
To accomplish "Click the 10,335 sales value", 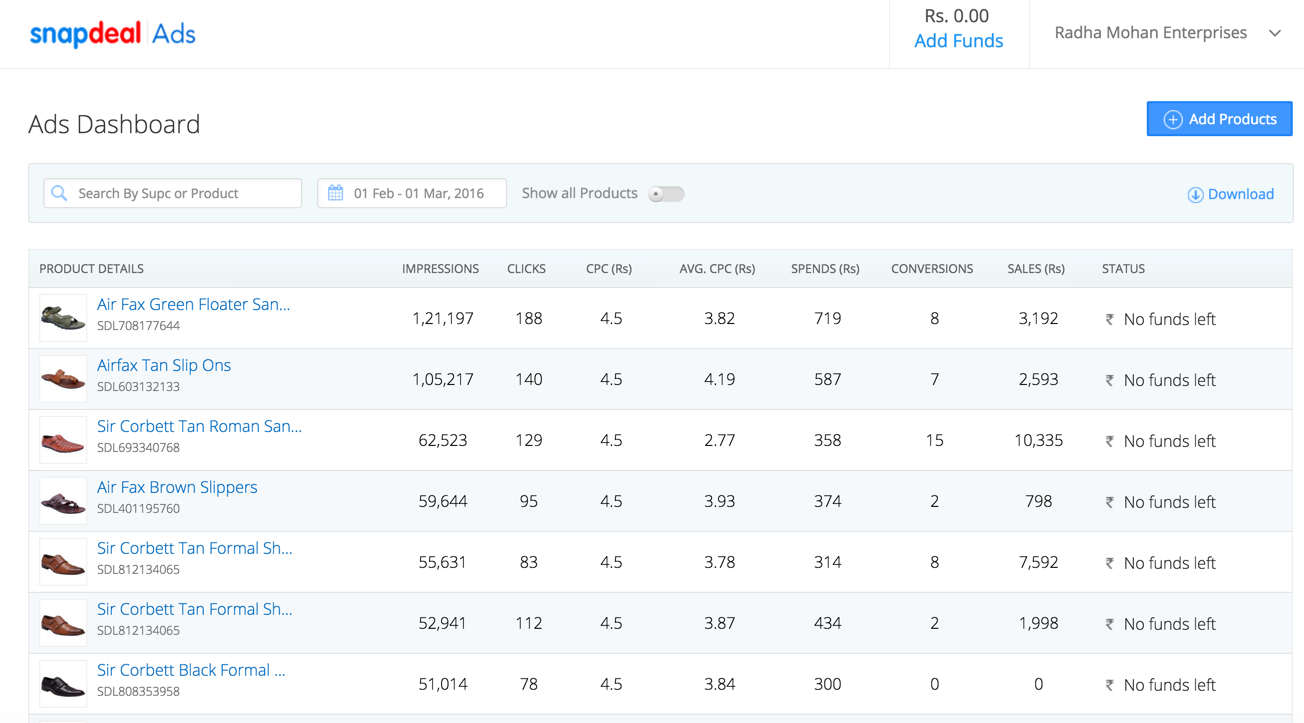I will pyautogui.click(x=1038, y=441).
